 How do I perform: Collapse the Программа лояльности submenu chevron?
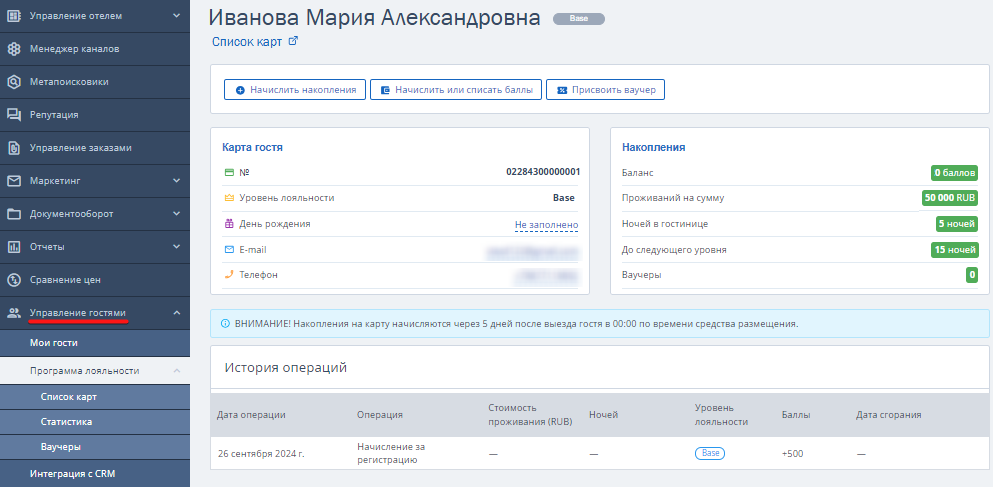(177, 371)
